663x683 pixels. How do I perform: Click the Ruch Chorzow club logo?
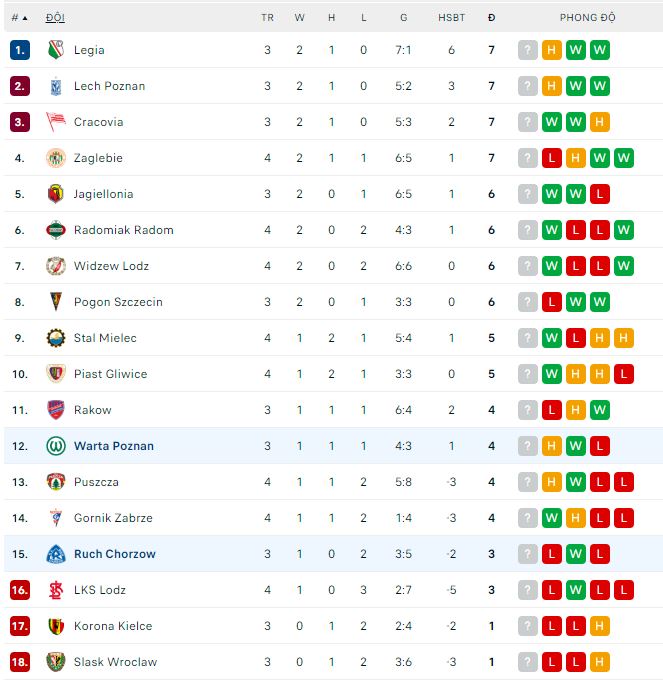[x=56, y=554]
